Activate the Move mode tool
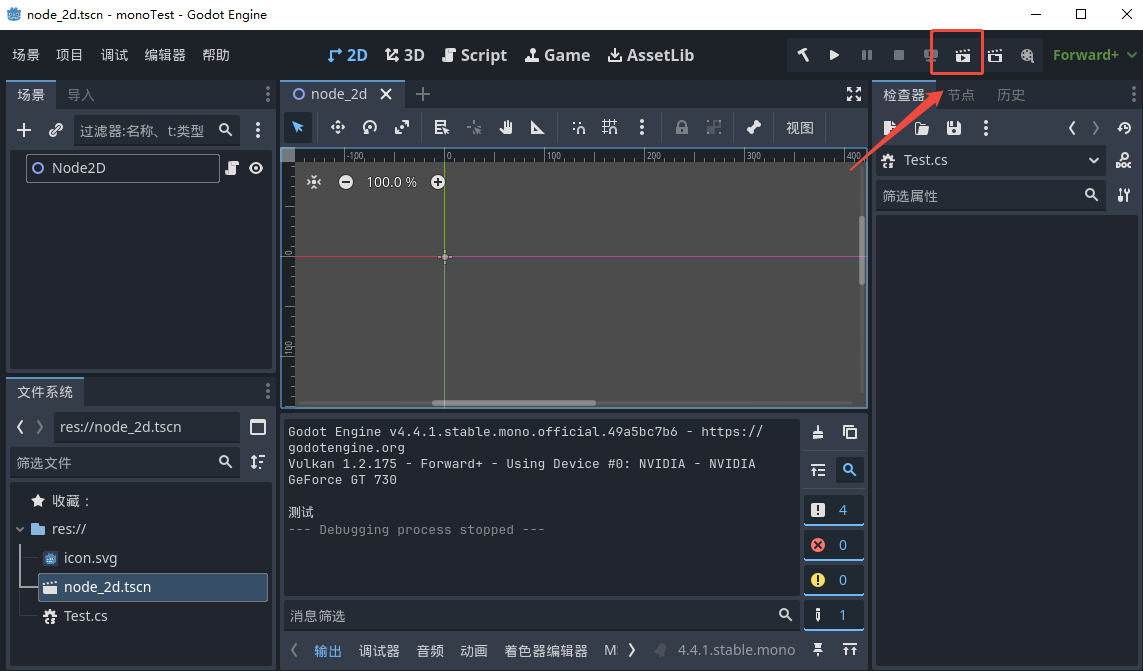The image size is (1143, 671). (338, 128)
